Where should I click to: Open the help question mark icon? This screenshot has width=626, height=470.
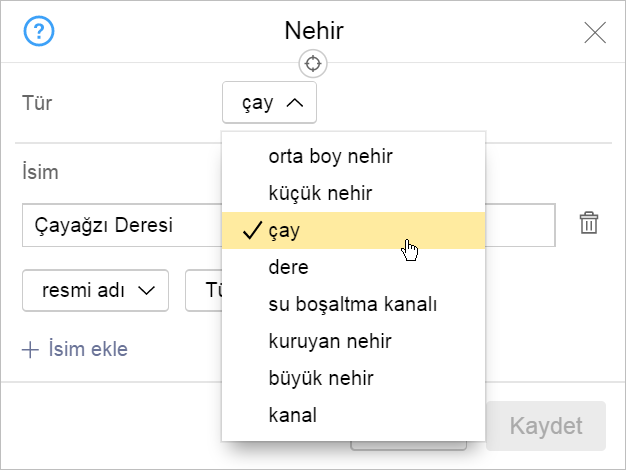(39, 31)
